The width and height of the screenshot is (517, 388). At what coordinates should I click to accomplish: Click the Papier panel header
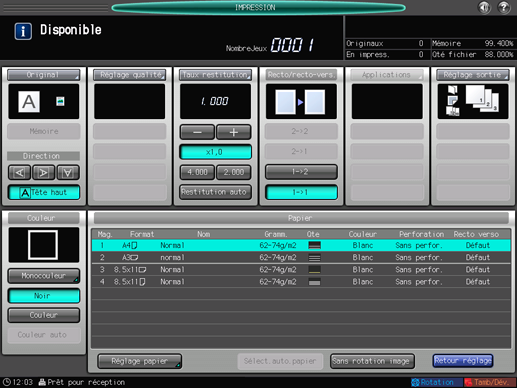(x=301, y=218)
